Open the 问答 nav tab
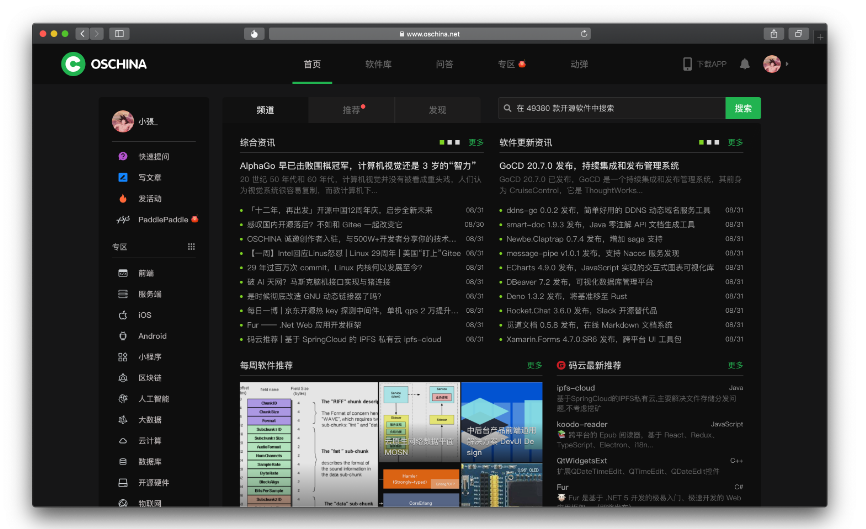This screenshot has width=866, height=529. coord(444,64)
